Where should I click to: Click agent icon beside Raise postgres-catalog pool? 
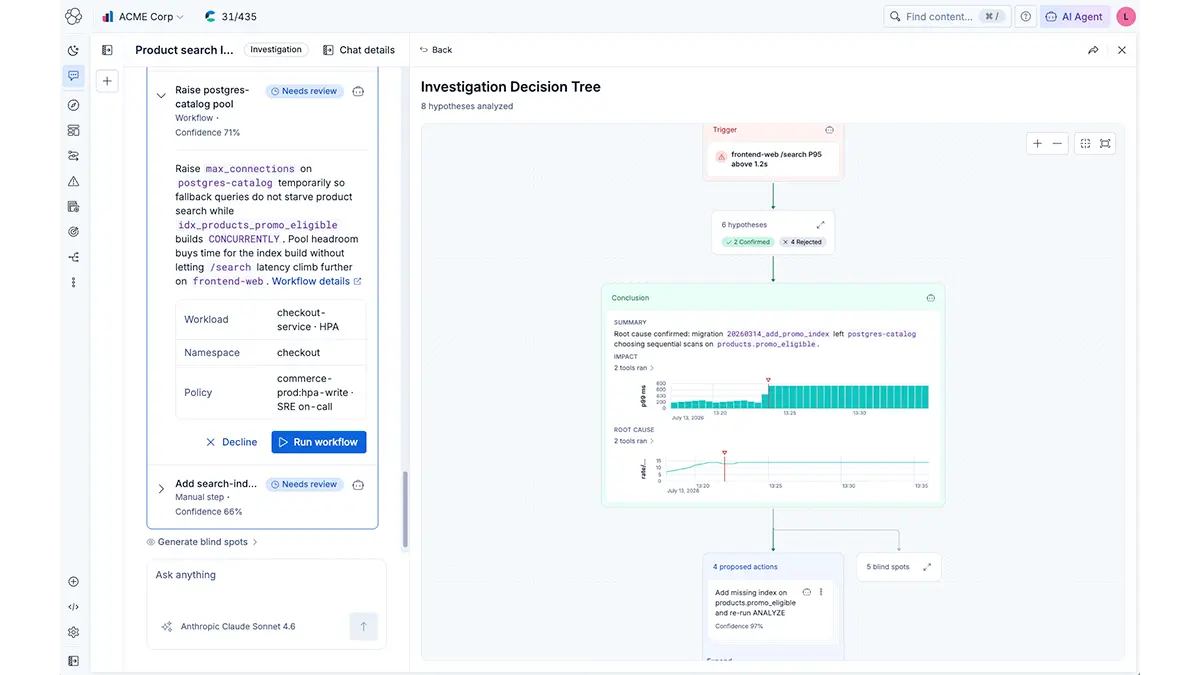pos(358,91)
